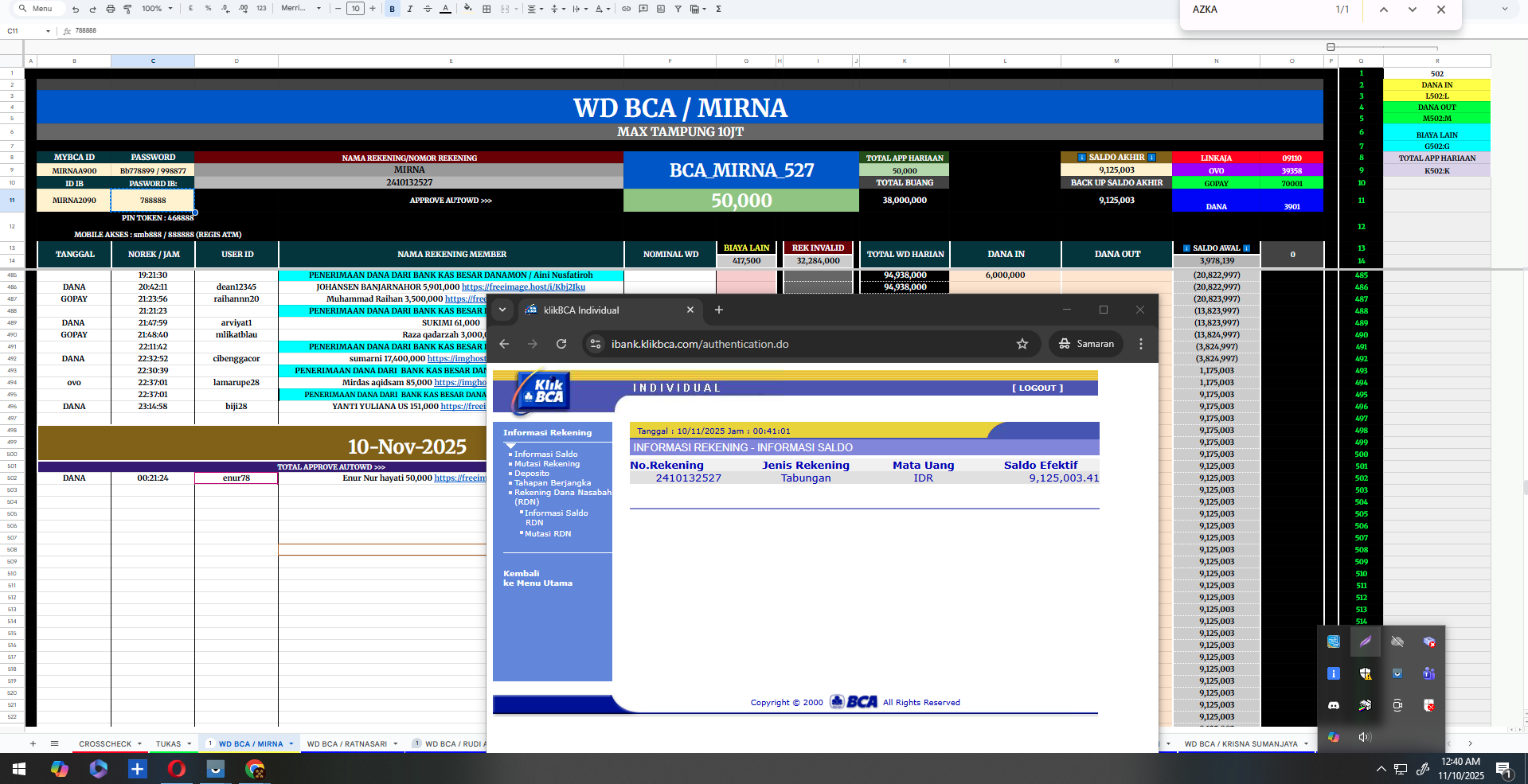Open a new browser tab
Viewport: 1528px width, 784px height.
pyautogui.click(x=719, y=310)
